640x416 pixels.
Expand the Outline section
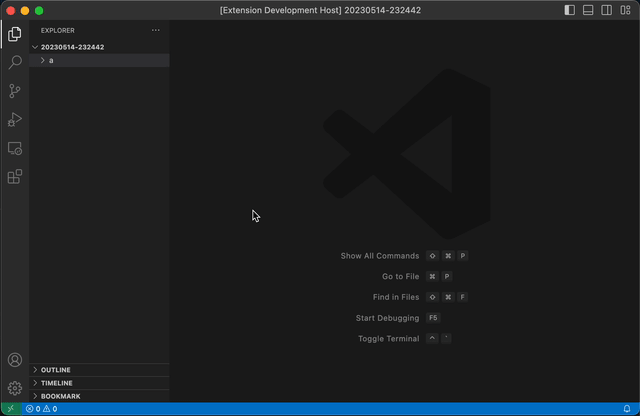pyautogui.click(x=100, y=370)
